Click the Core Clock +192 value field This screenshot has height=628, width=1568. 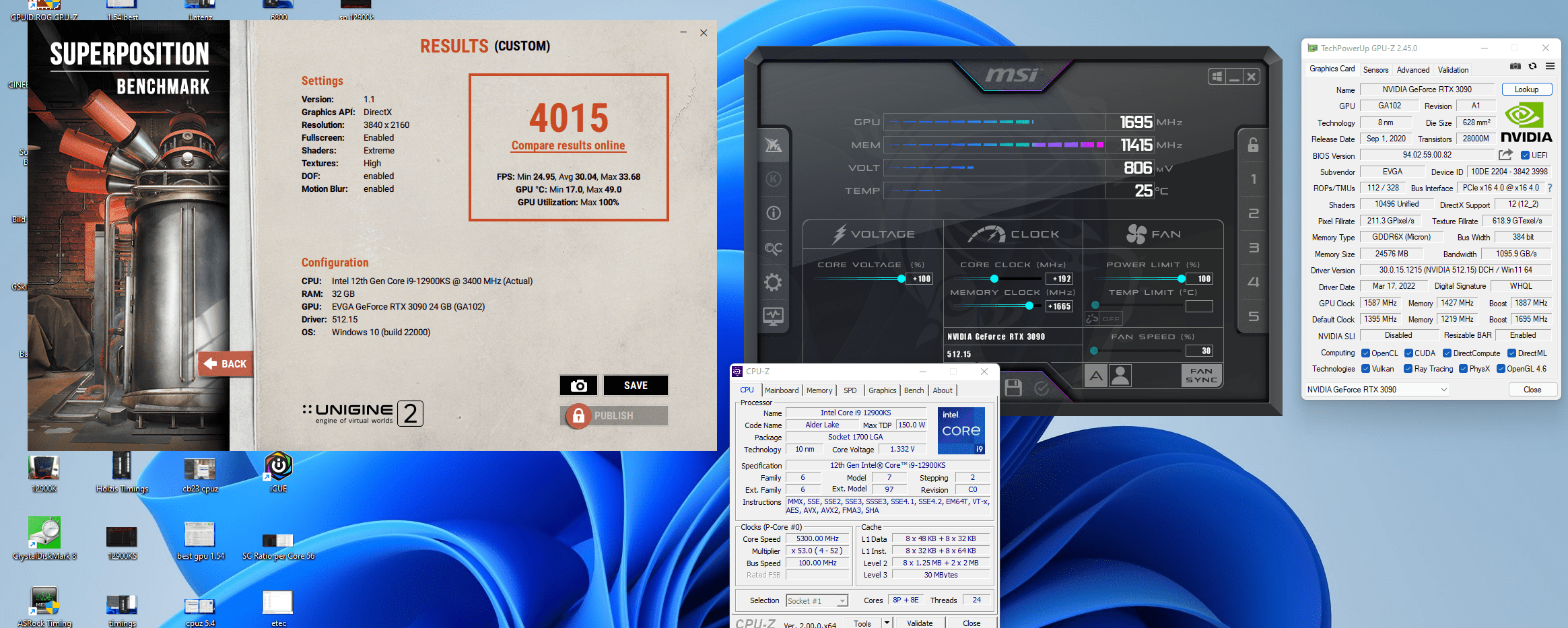point(1060,279)
